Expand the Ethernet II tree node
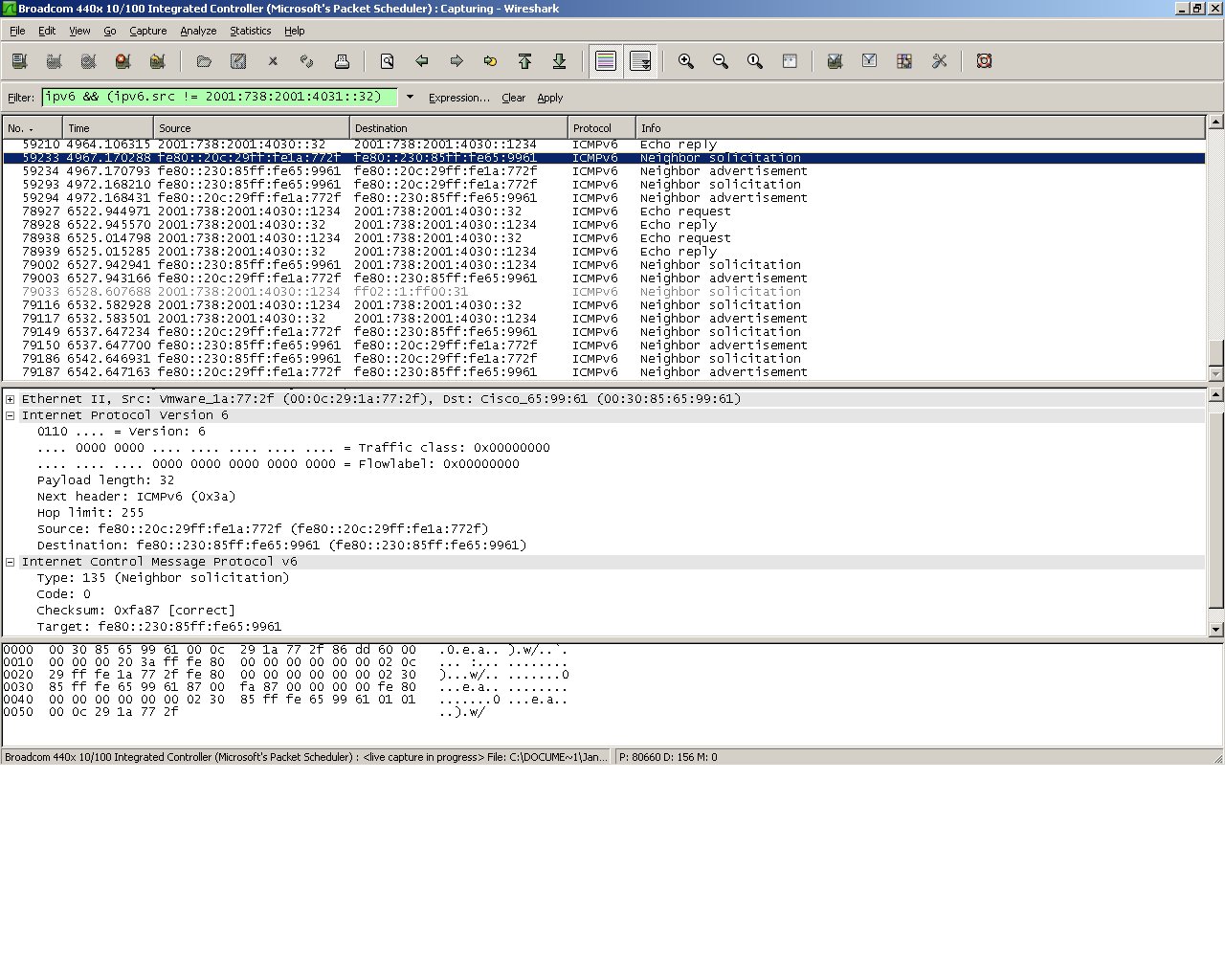1225x980 pixels. [11, 399]
